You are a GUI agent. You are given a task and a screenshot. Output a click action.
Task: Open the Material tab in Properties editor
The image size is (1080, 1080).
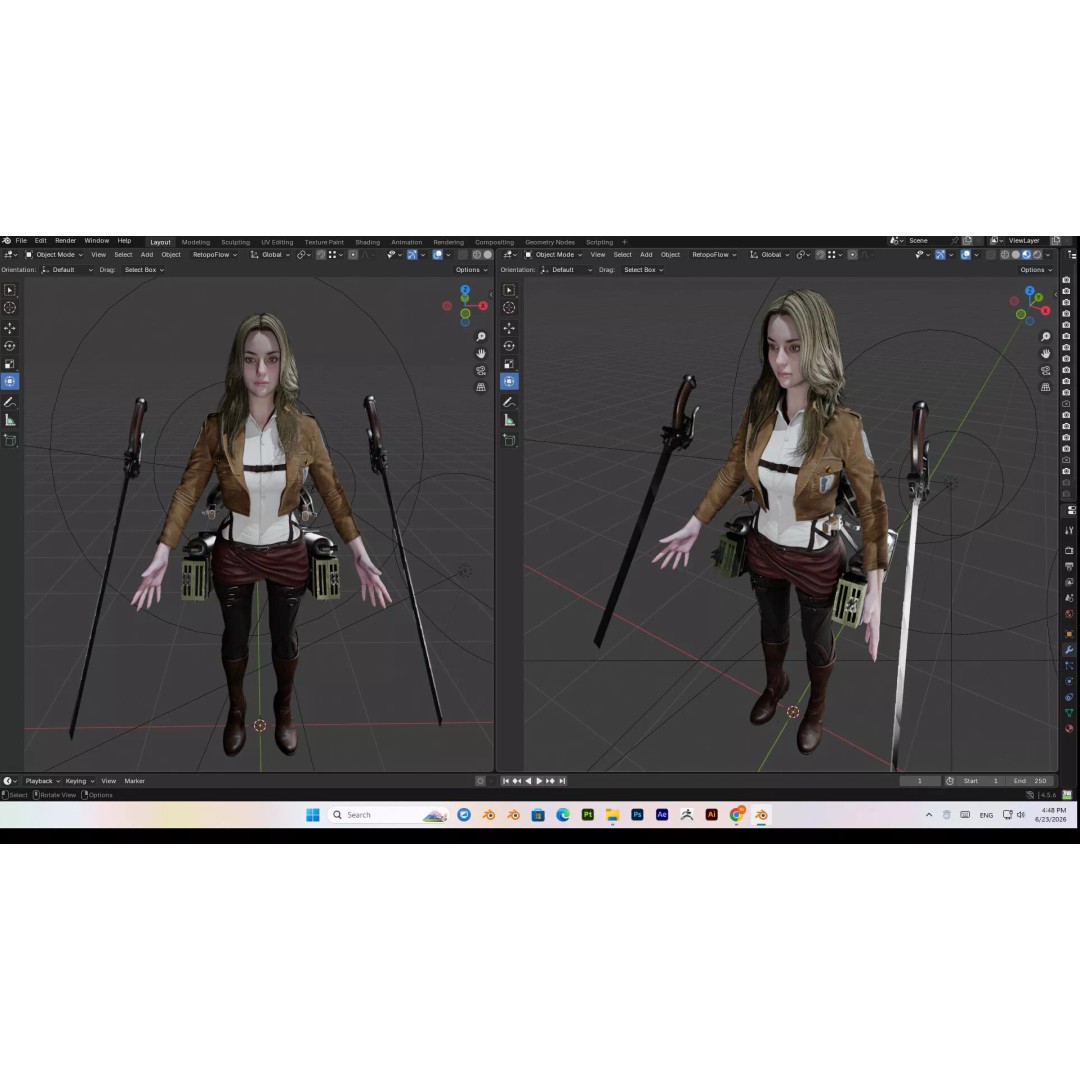tap(1069, 728)
